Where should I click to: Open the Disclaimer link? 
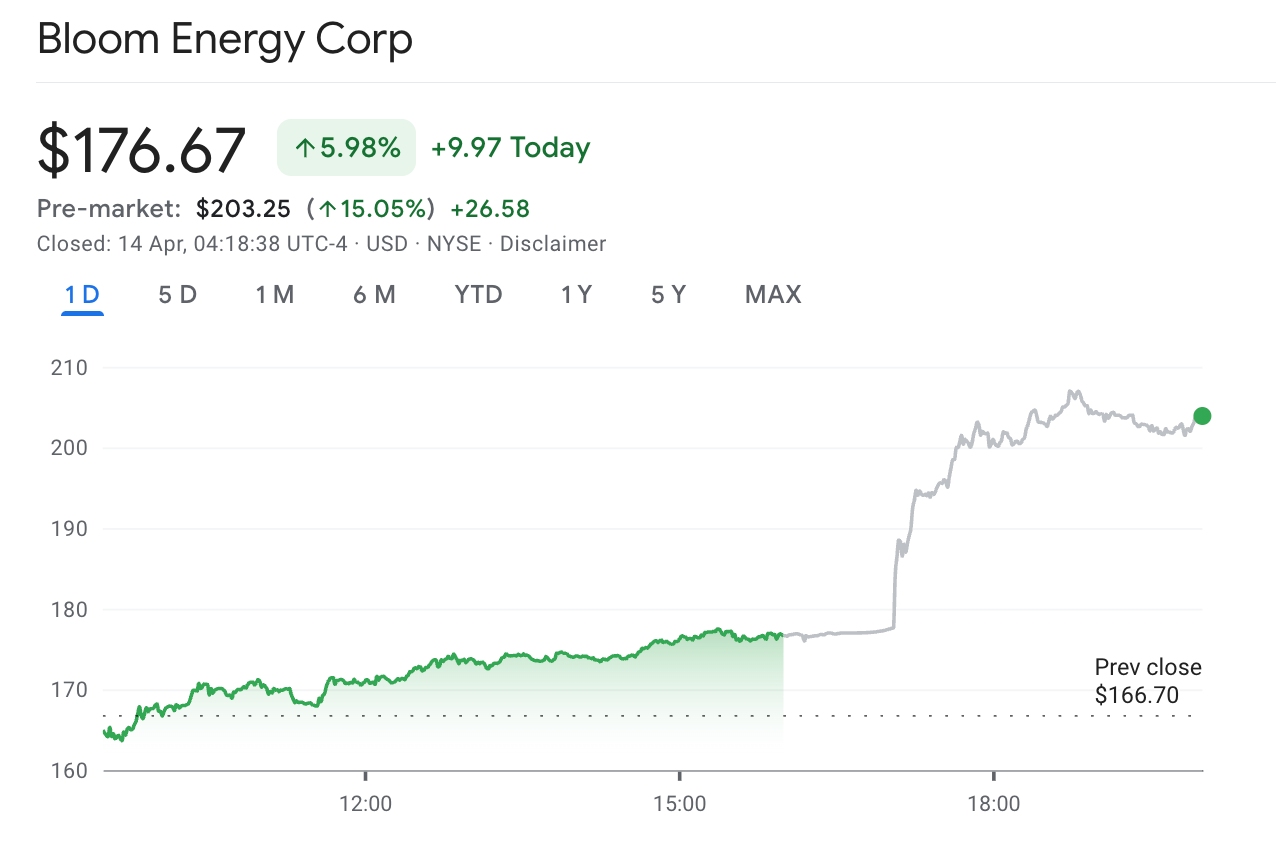click(553, 243)
